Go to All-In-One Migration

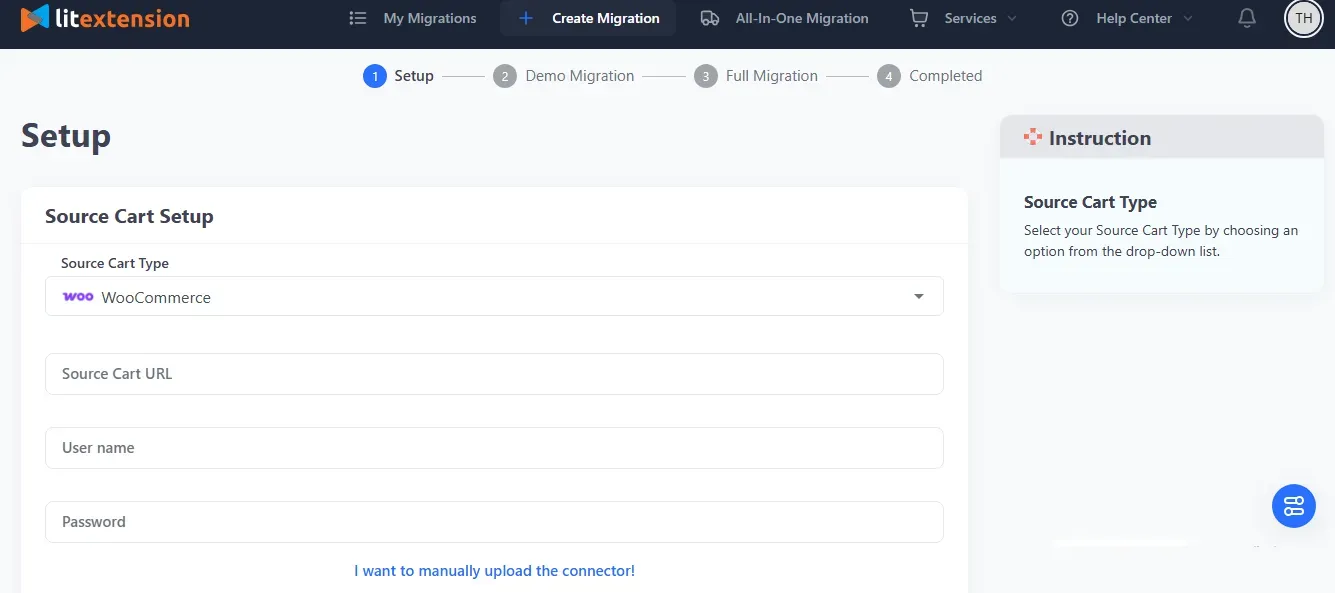pos(802,18)
